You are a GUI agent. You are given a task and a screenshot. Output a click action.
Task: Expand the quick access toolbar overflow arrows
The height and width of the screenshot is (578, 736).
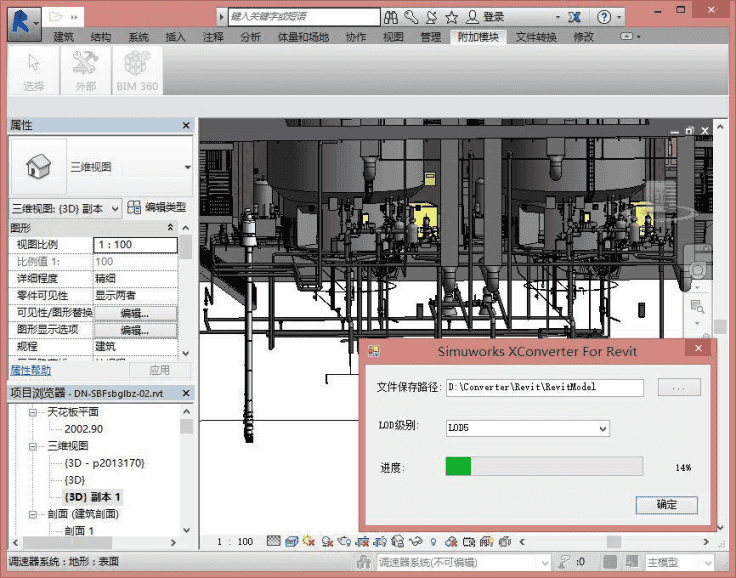tap(74, 17)
